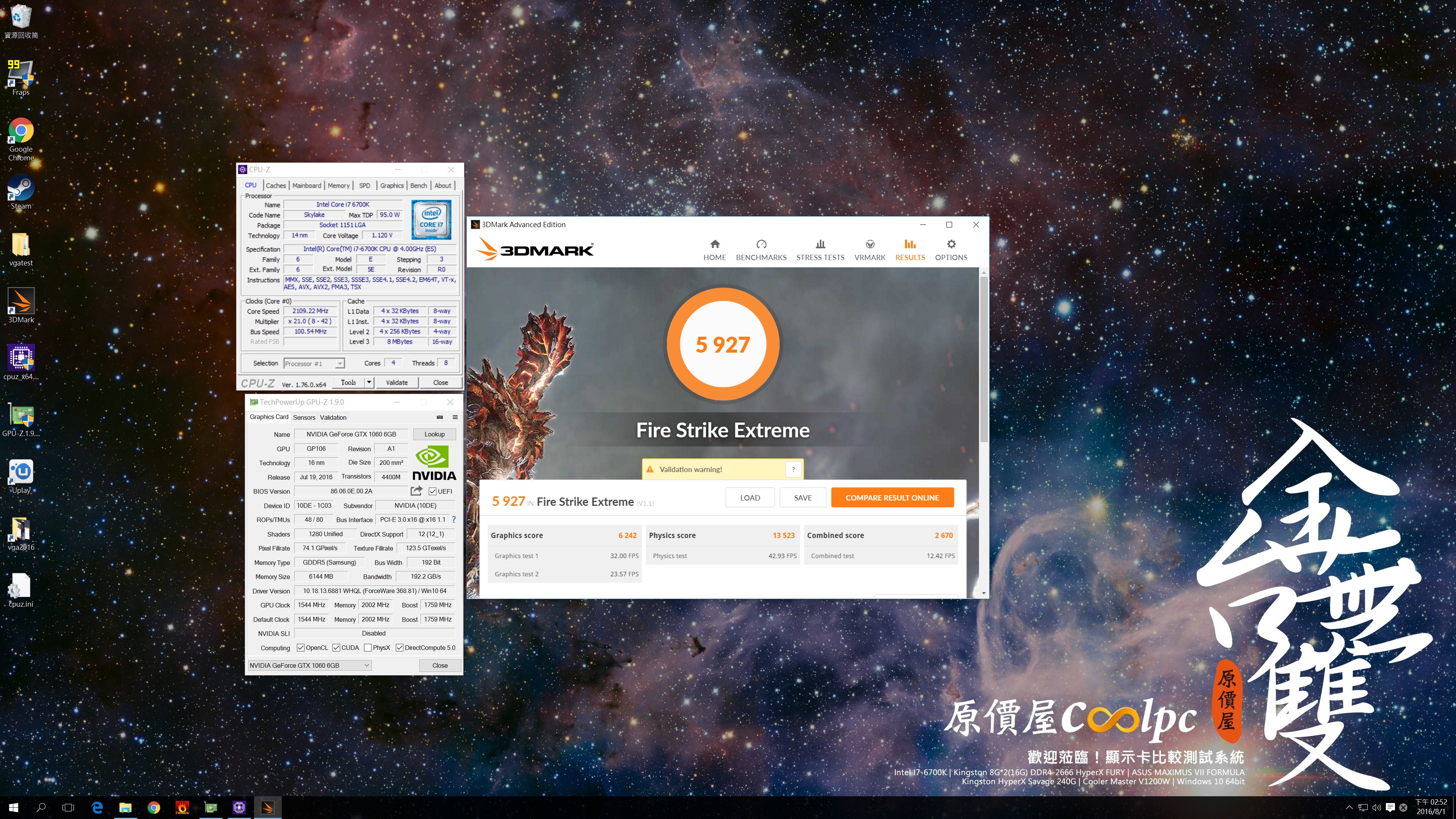Click CPU-Z Close button
Image resolution: width=1456 pixels, height=819 pixels.
click(x=440, y=383)
